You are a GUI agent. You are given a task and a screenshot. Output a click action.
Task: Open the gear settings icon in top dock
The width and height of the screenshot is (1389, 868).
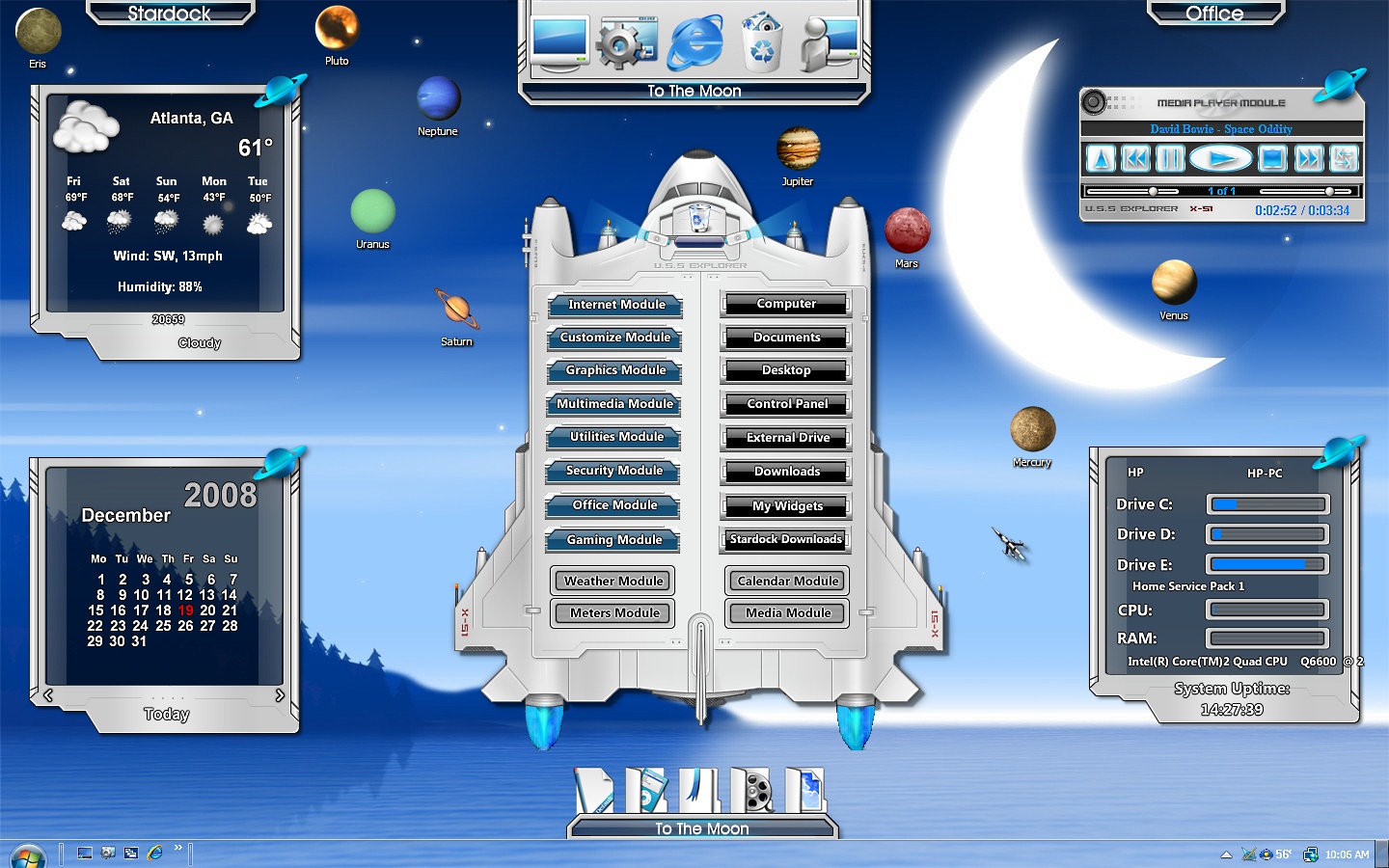click(x=627, y=43)
